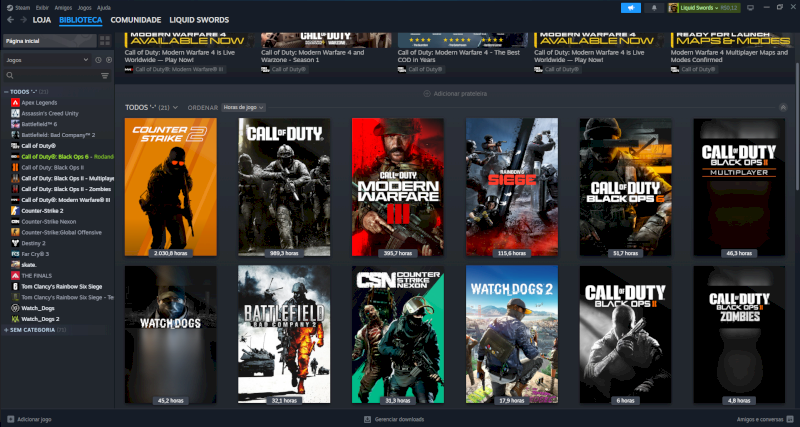
Task: Open the announcements megaphone icon
Action: click(631, 8)
